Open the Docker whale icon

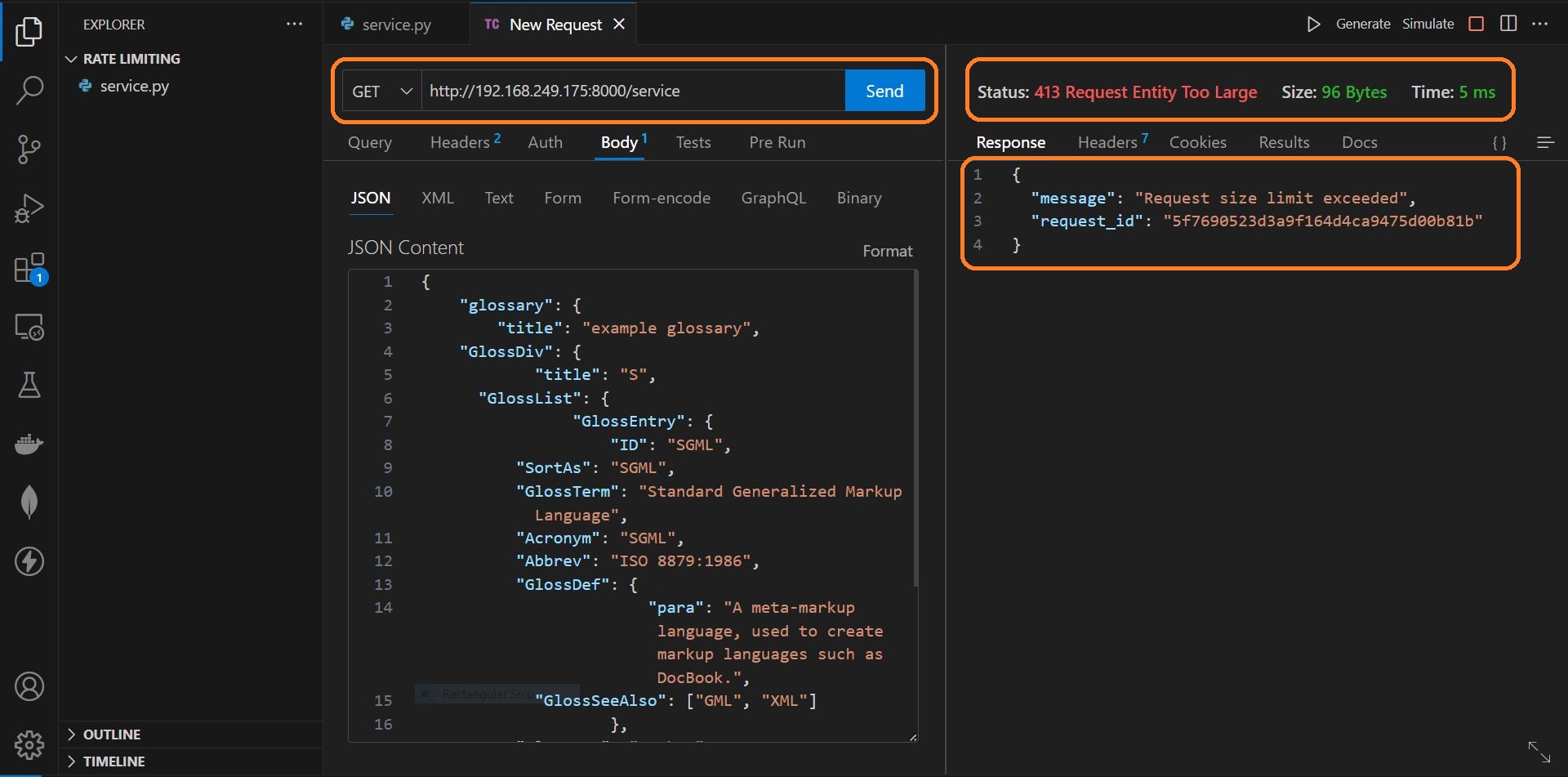point(29,444)
